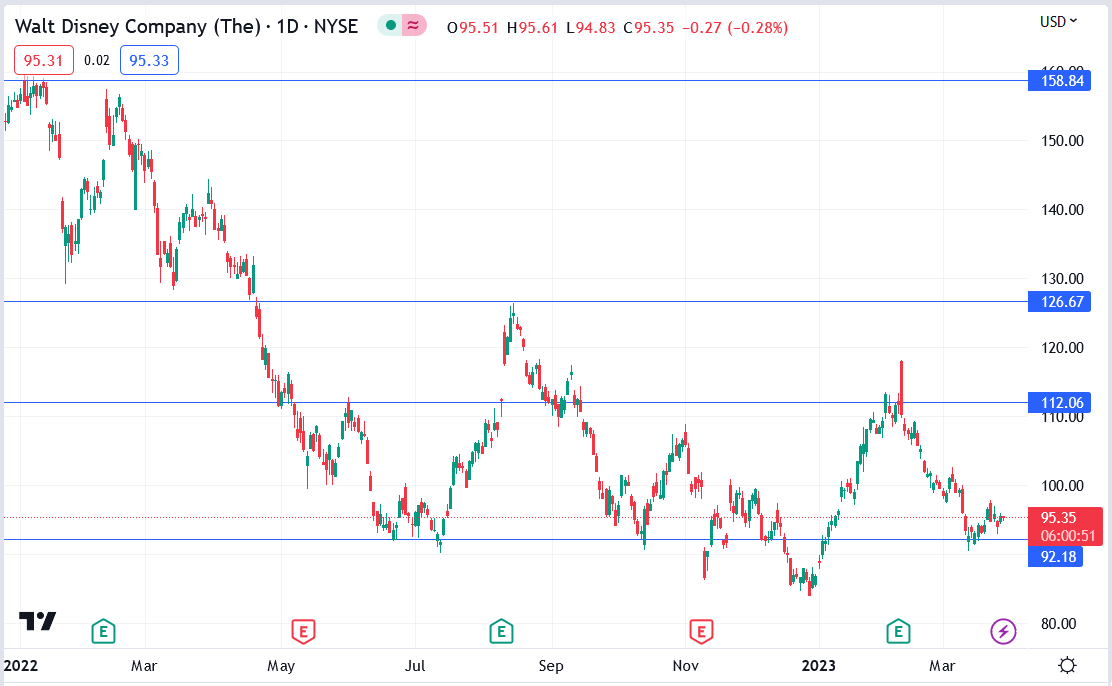Click the high value H95.61

(532, 28)
